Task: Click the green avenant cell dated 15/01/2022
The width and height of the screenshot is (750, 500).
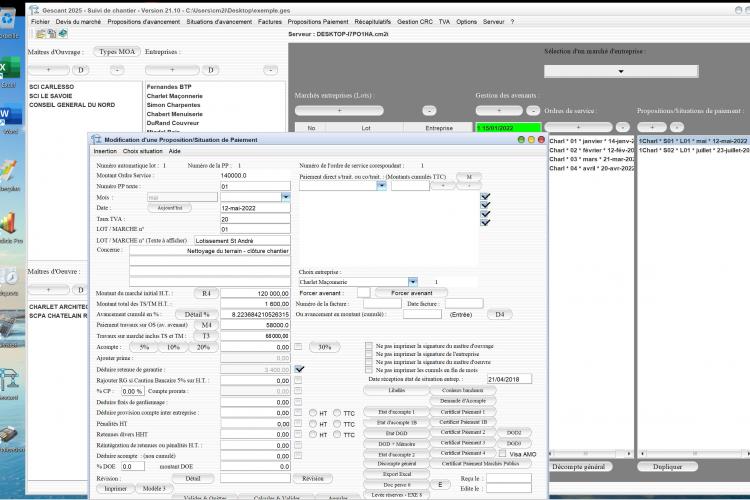Action: [507, 128]
